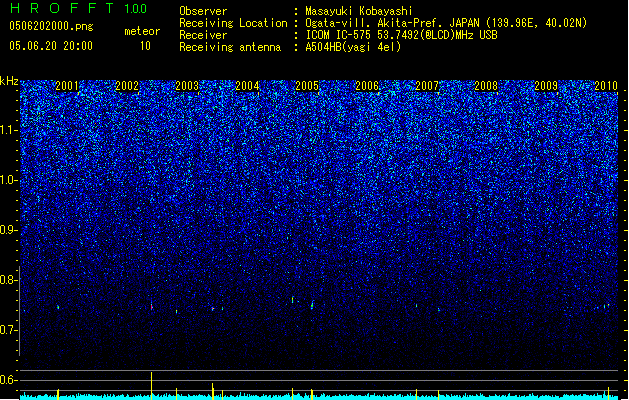Click the 2004 time marker

tap(247, 86)
